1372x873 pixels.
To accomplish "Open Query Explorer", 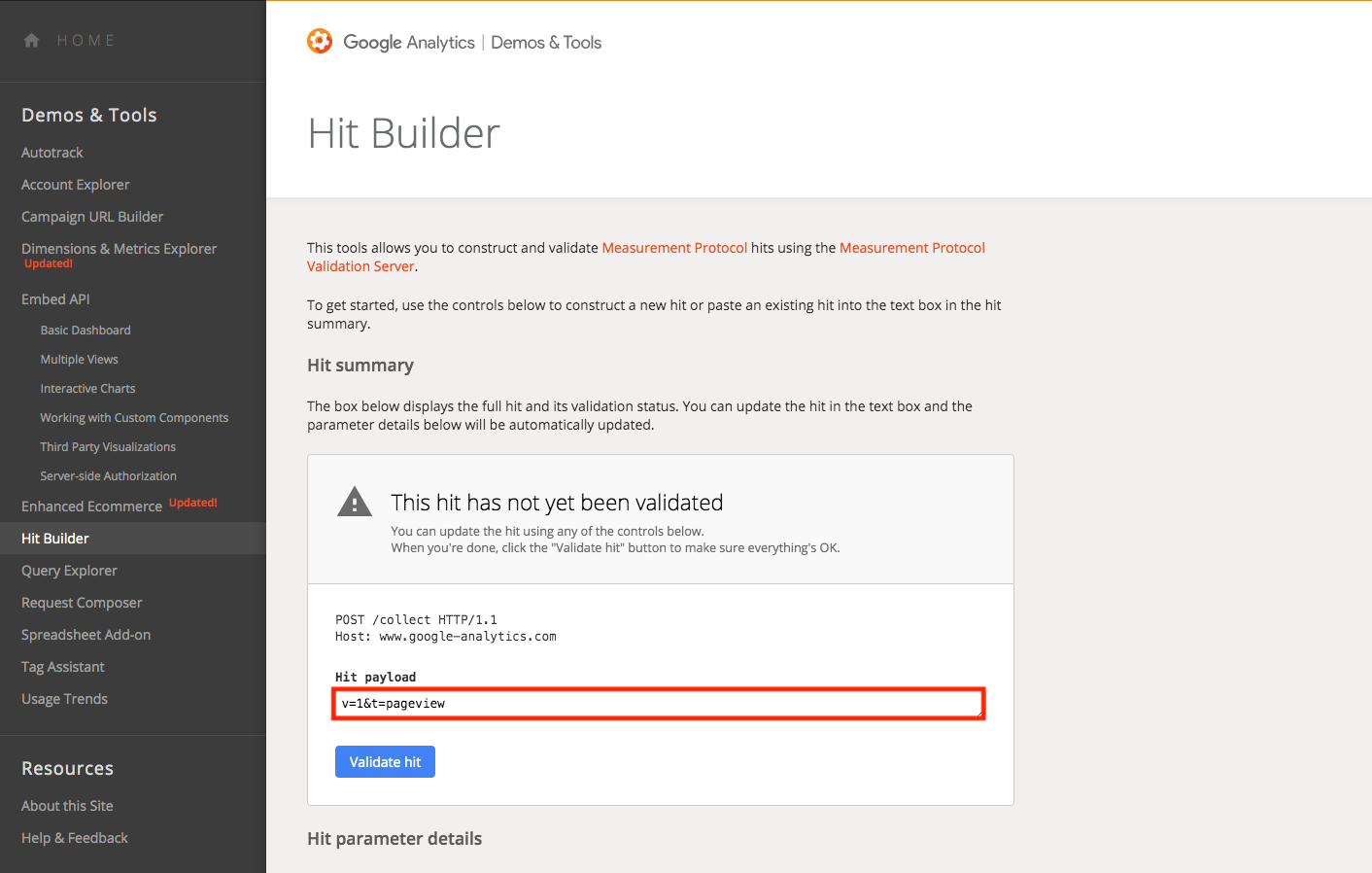I will [69, 571].
